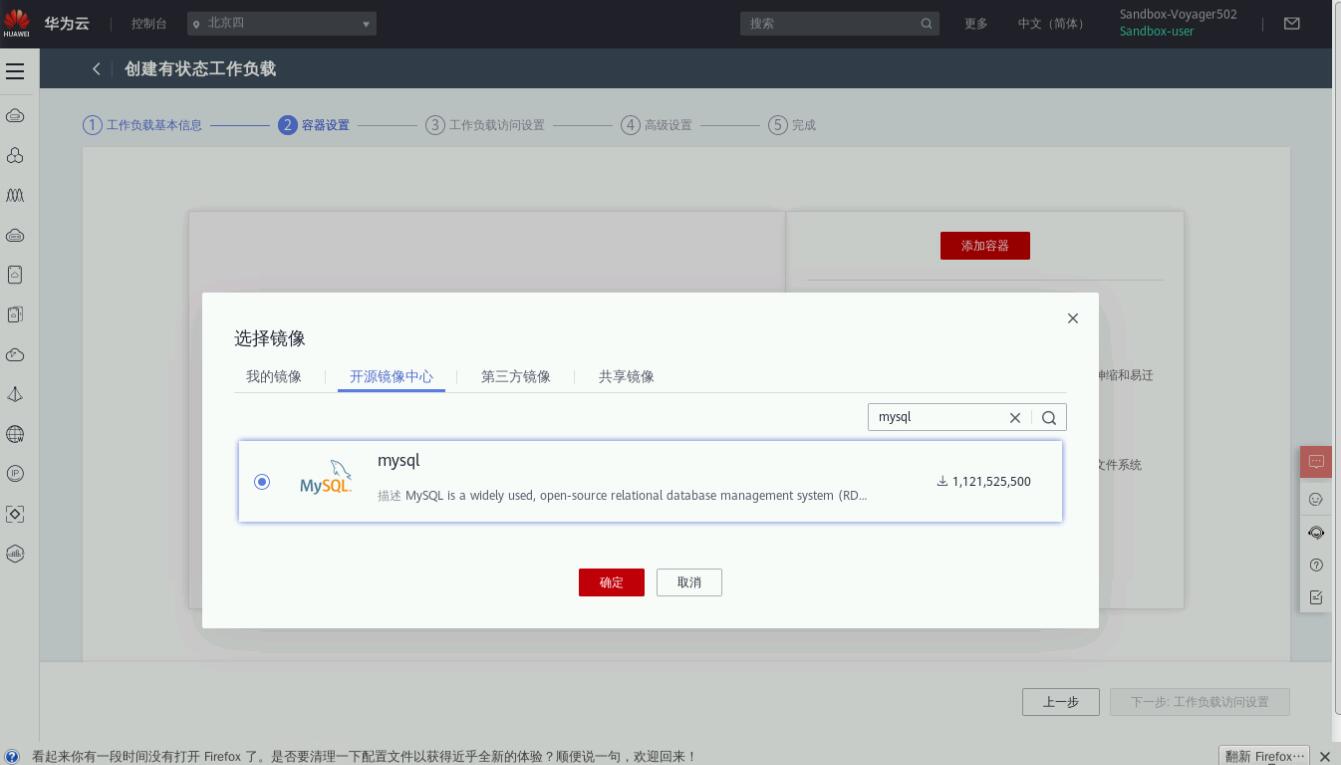Click the search magnifier in top bar
Screen dimensions: 1341x765
[926, 24]
